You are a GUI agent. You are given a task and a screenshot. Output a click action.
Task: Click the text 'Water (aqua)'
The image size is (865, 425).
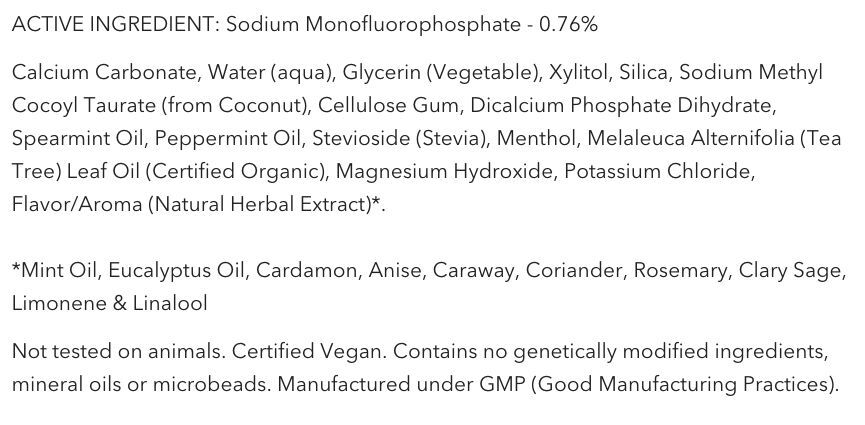[x=270, y=73]
